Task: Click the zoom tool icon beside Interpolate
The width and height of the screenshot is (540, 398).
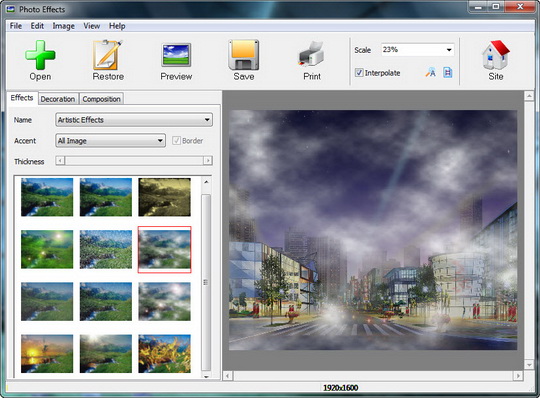Action: pos(430,73)
